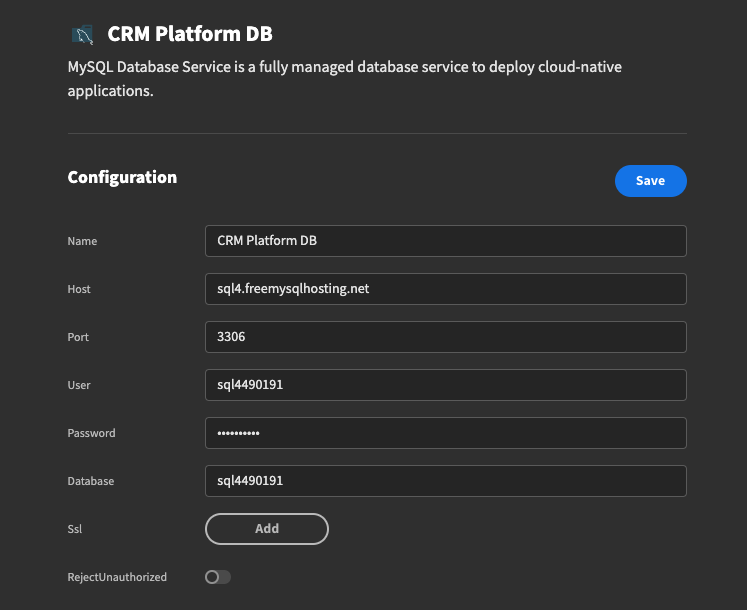Focus the Name input field
The image size is (747, 610).
445,241
